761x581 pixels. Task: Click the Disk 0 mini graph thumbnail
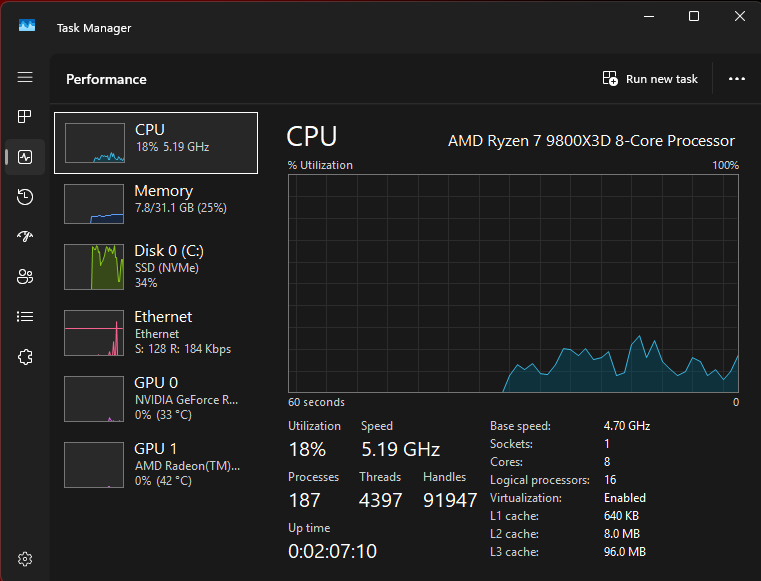click(x=94, y=267)
